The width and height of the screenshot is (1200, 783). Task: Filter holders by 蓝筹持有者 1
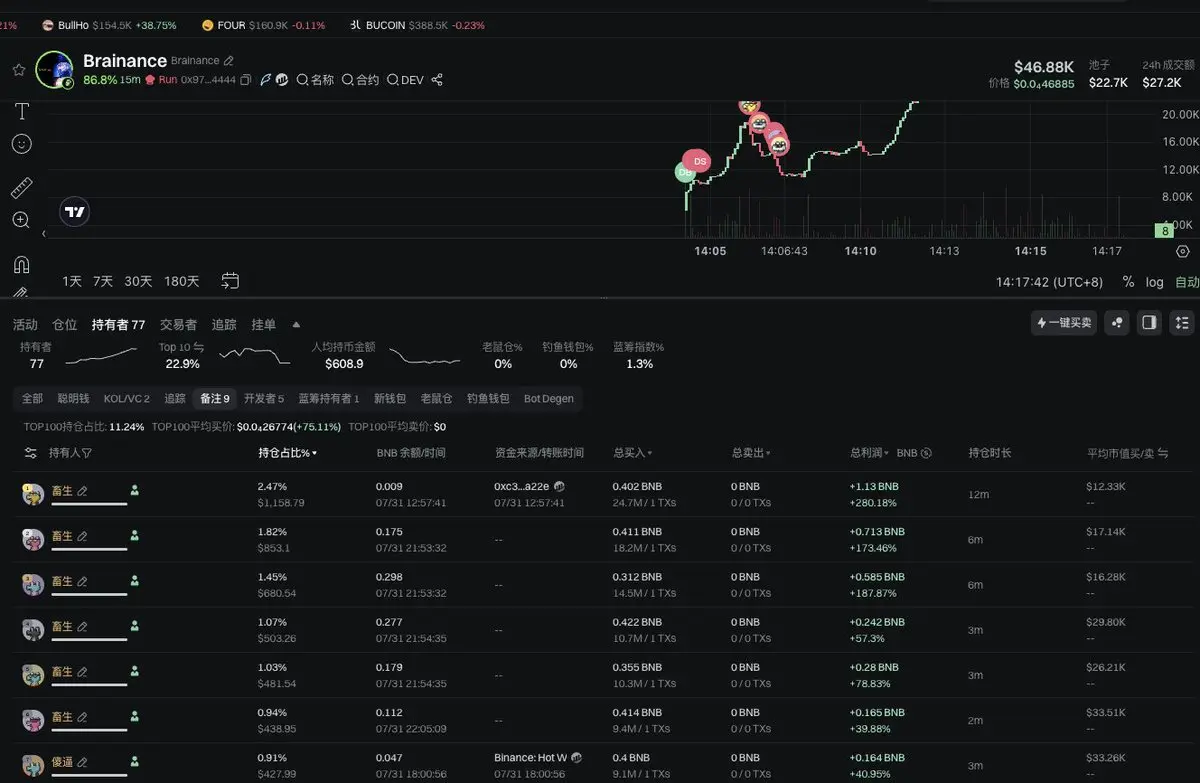point(329,398)
